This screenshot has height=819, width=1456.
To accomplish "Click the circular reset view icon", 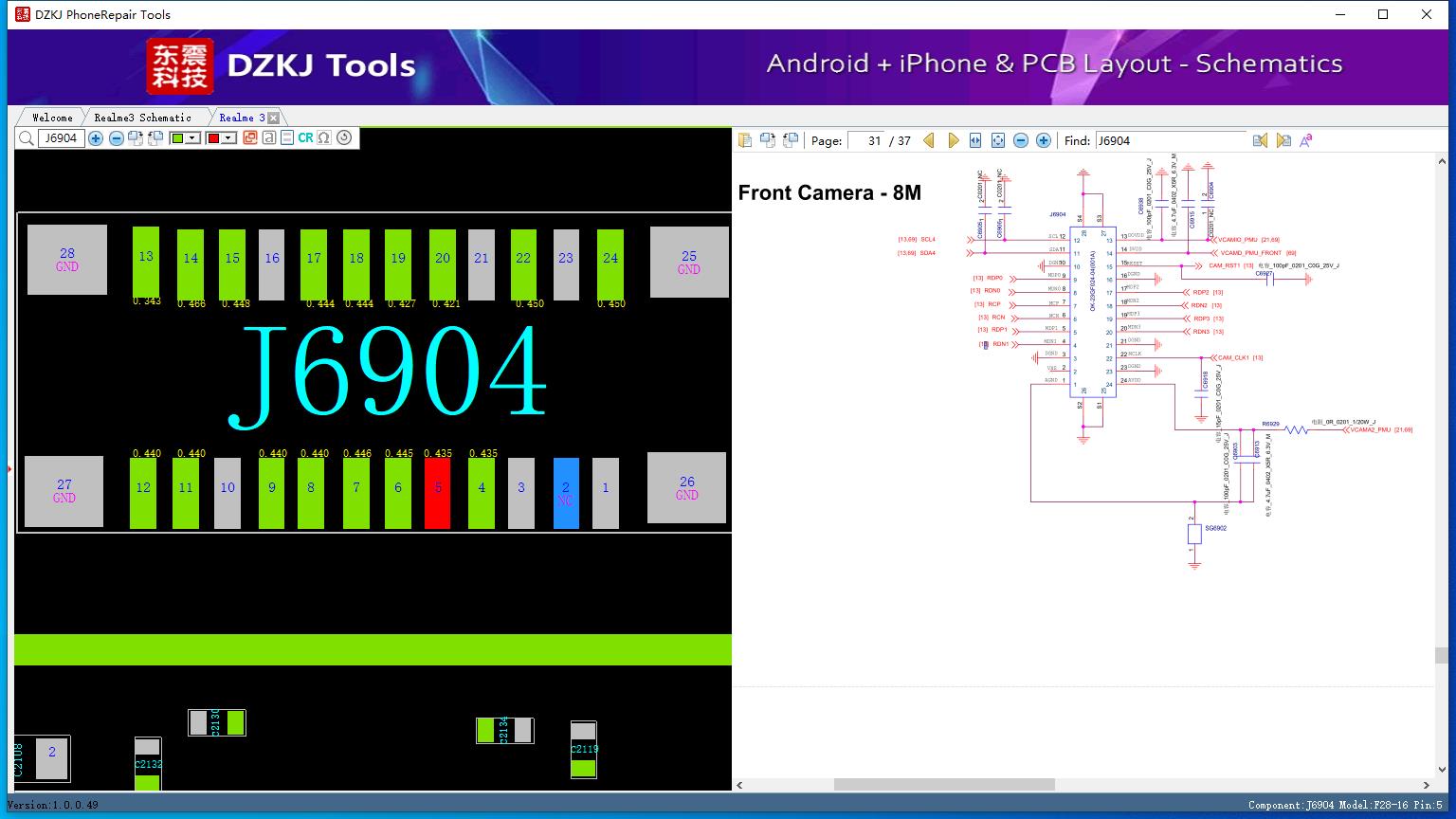I will [x=344, y=137].
